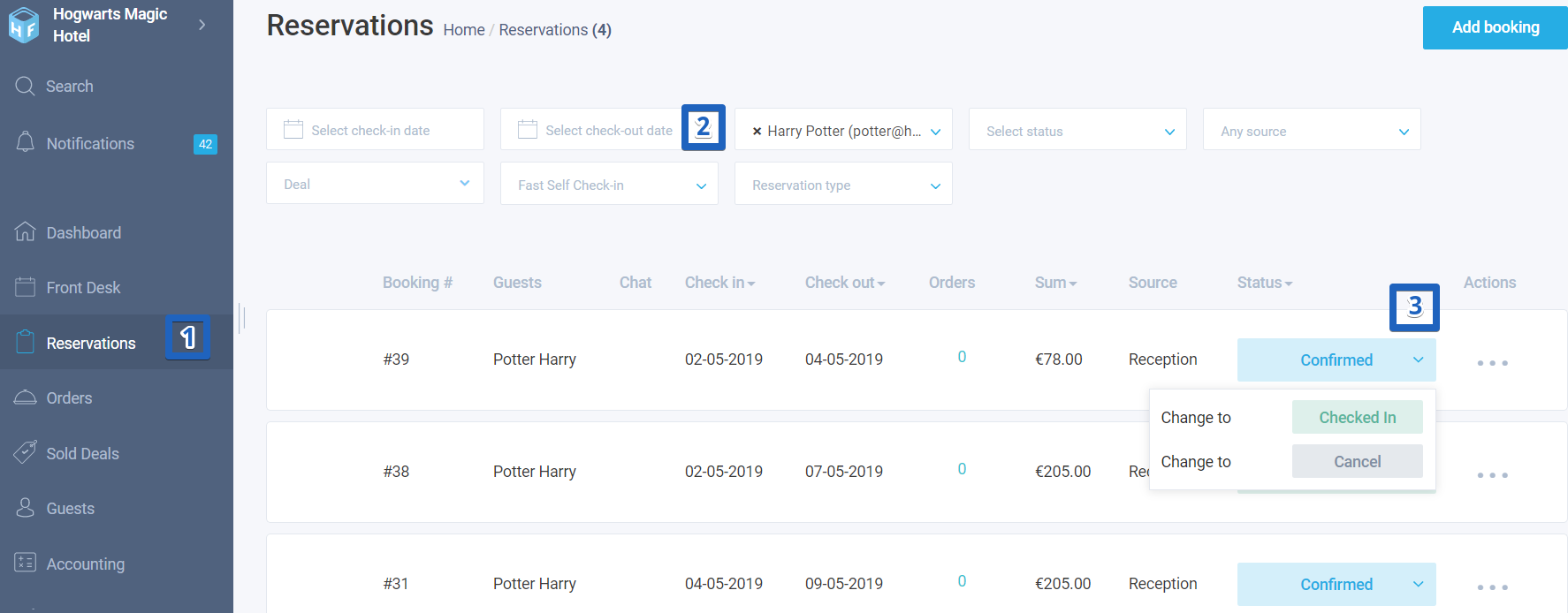The height and width of the screenshot is (613, 1568).
Task: Open the Deal filter dropdown
Action: 375,183
